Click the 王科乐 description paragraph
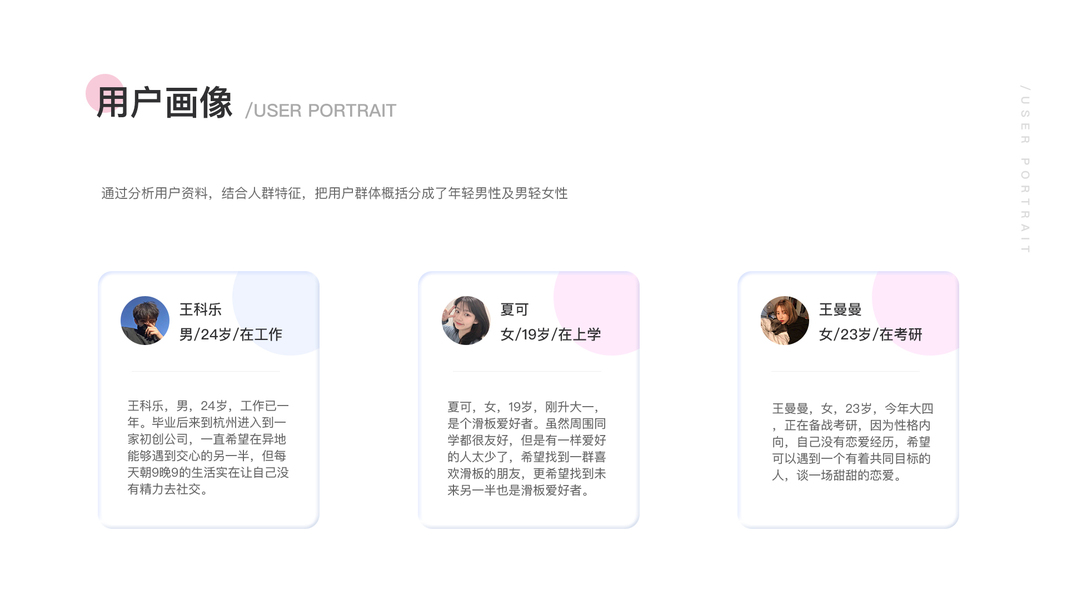 click(x=208, y=447)
